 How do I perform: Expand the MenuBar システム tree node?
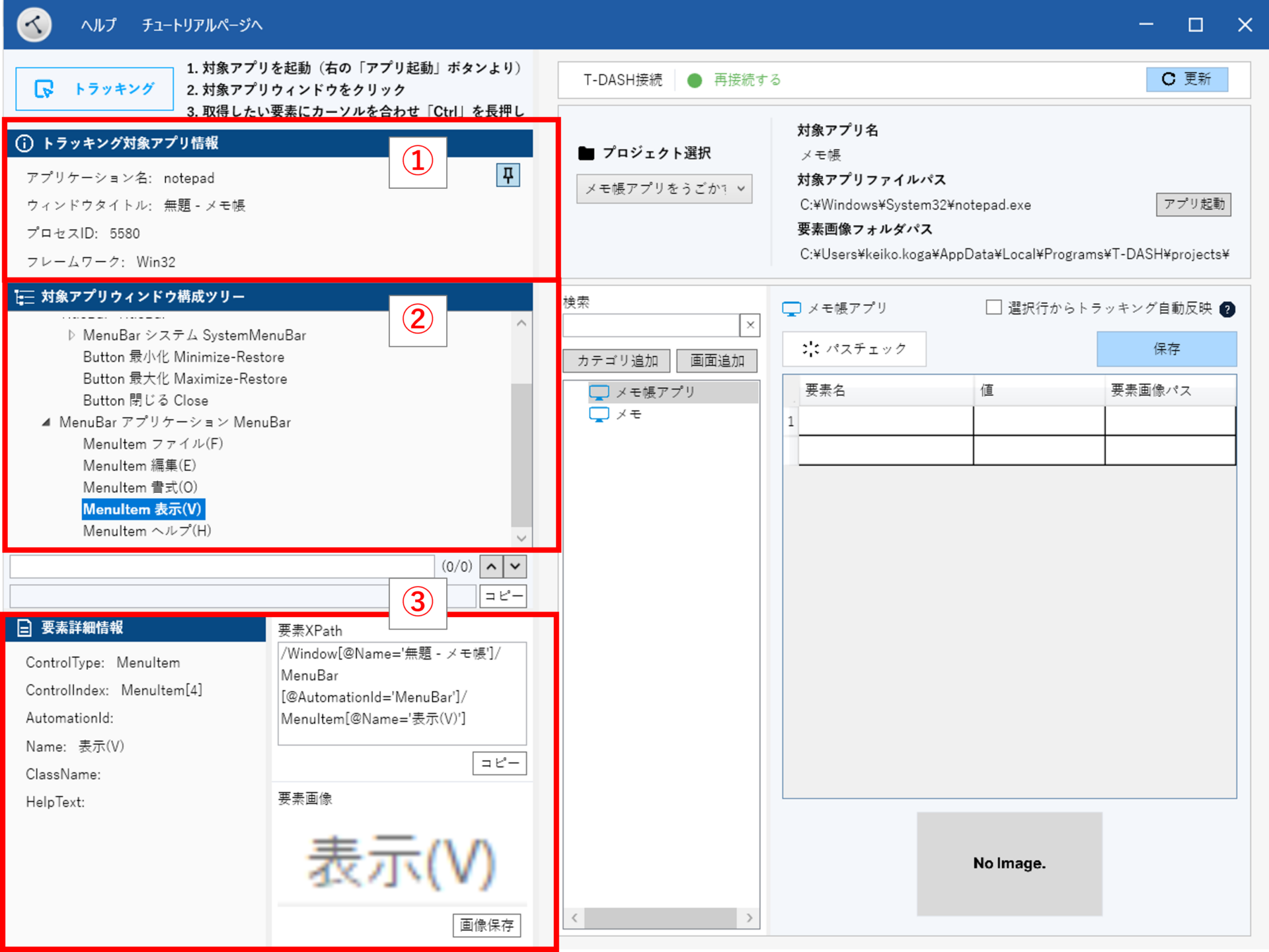(x=71, y=336)
